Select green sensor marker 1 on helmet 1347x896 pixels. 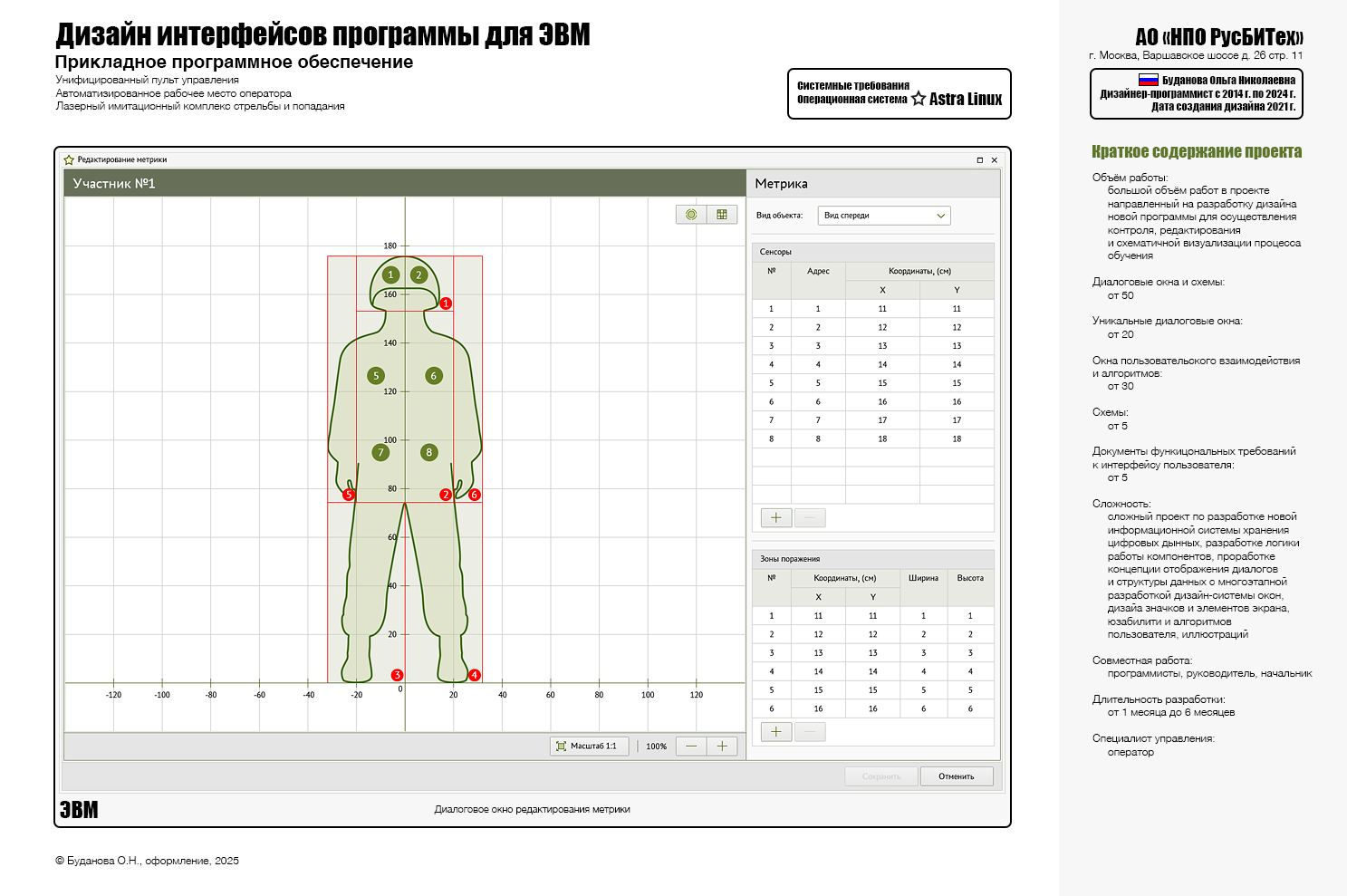(391, 275)
